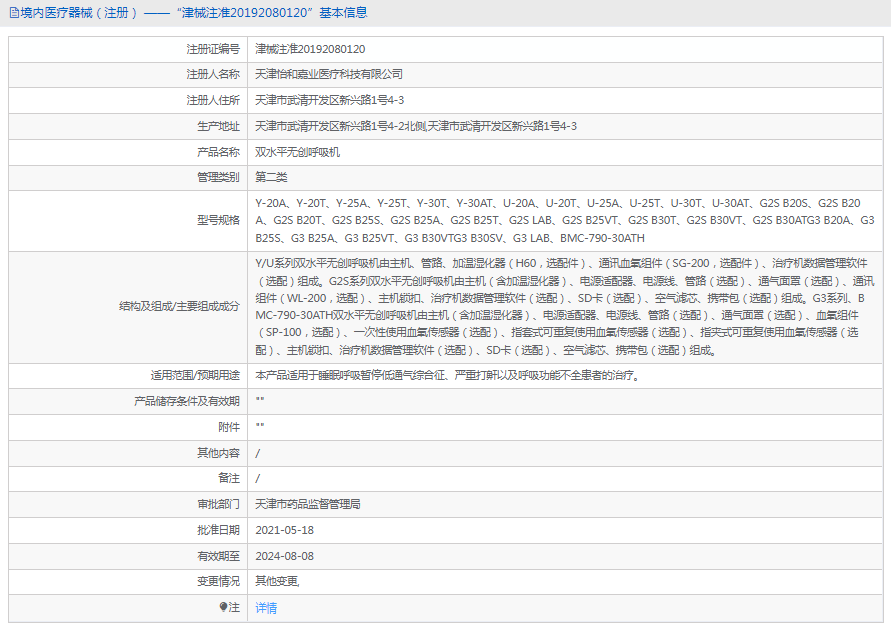Image resolution: width=891 pixels, height=632 pixels.
Task: Click the 产品储存条件及有效期 row label
Action: (187, 401)
